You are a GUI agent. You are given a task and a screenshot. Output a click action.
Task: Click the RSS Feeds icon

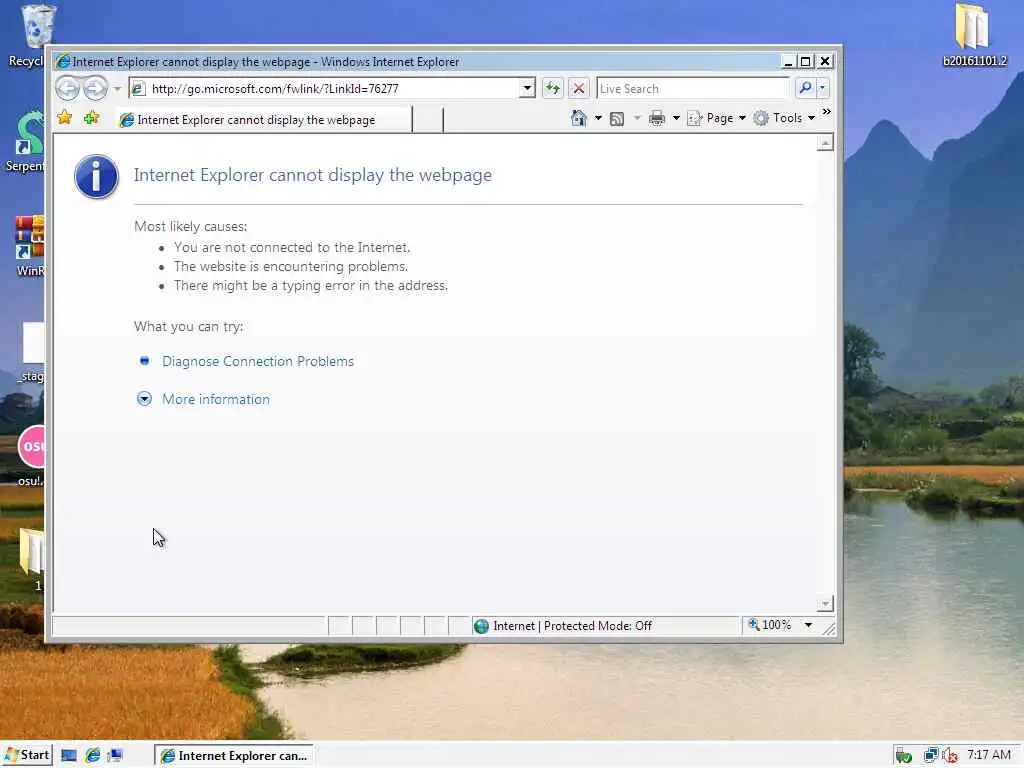[x=616, y=118]
